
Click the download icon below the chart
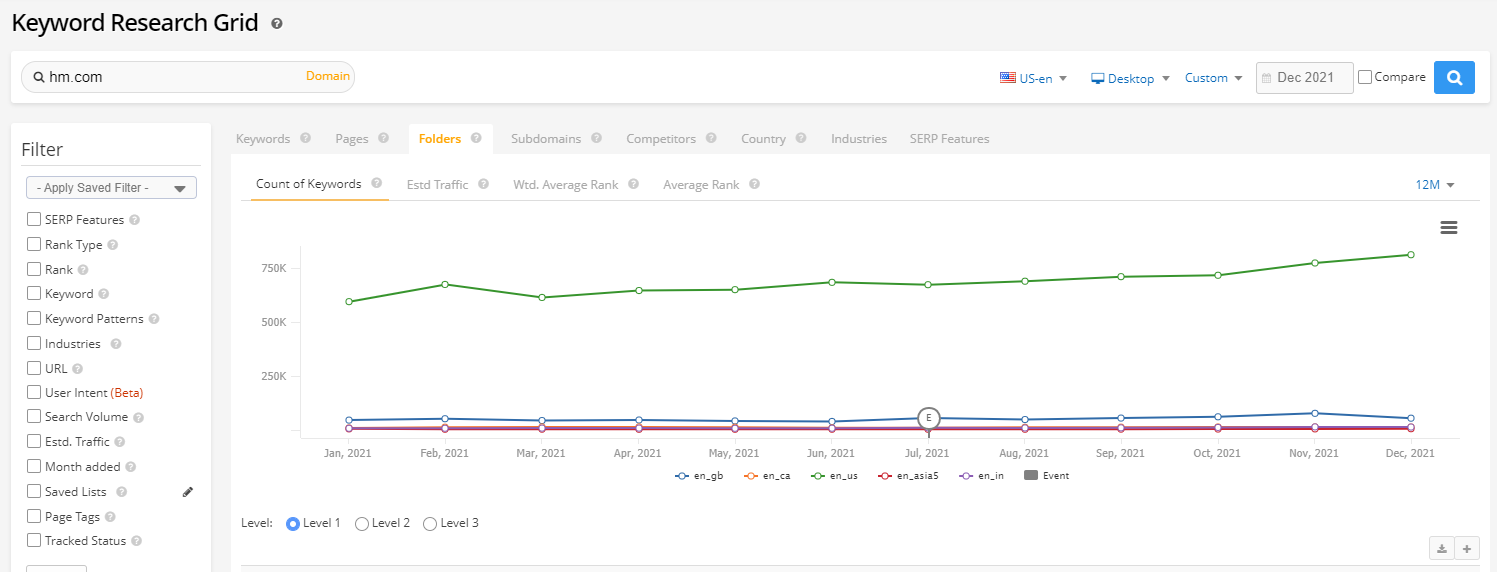point(1442,548)
